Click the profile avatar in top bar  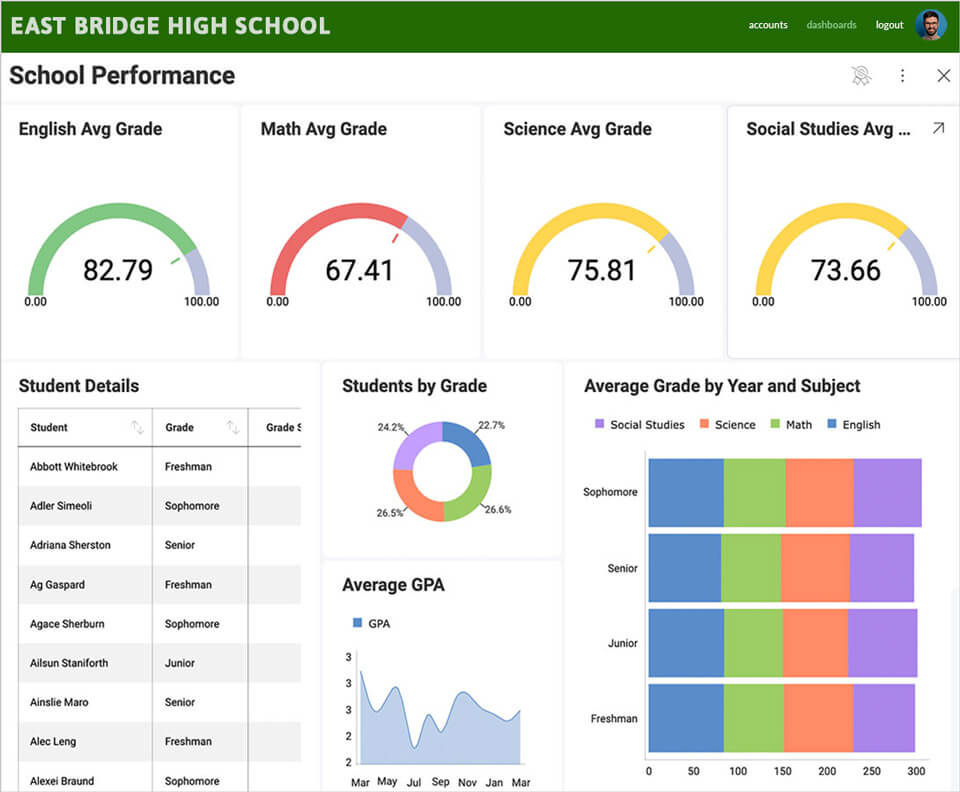click(930, 24)
